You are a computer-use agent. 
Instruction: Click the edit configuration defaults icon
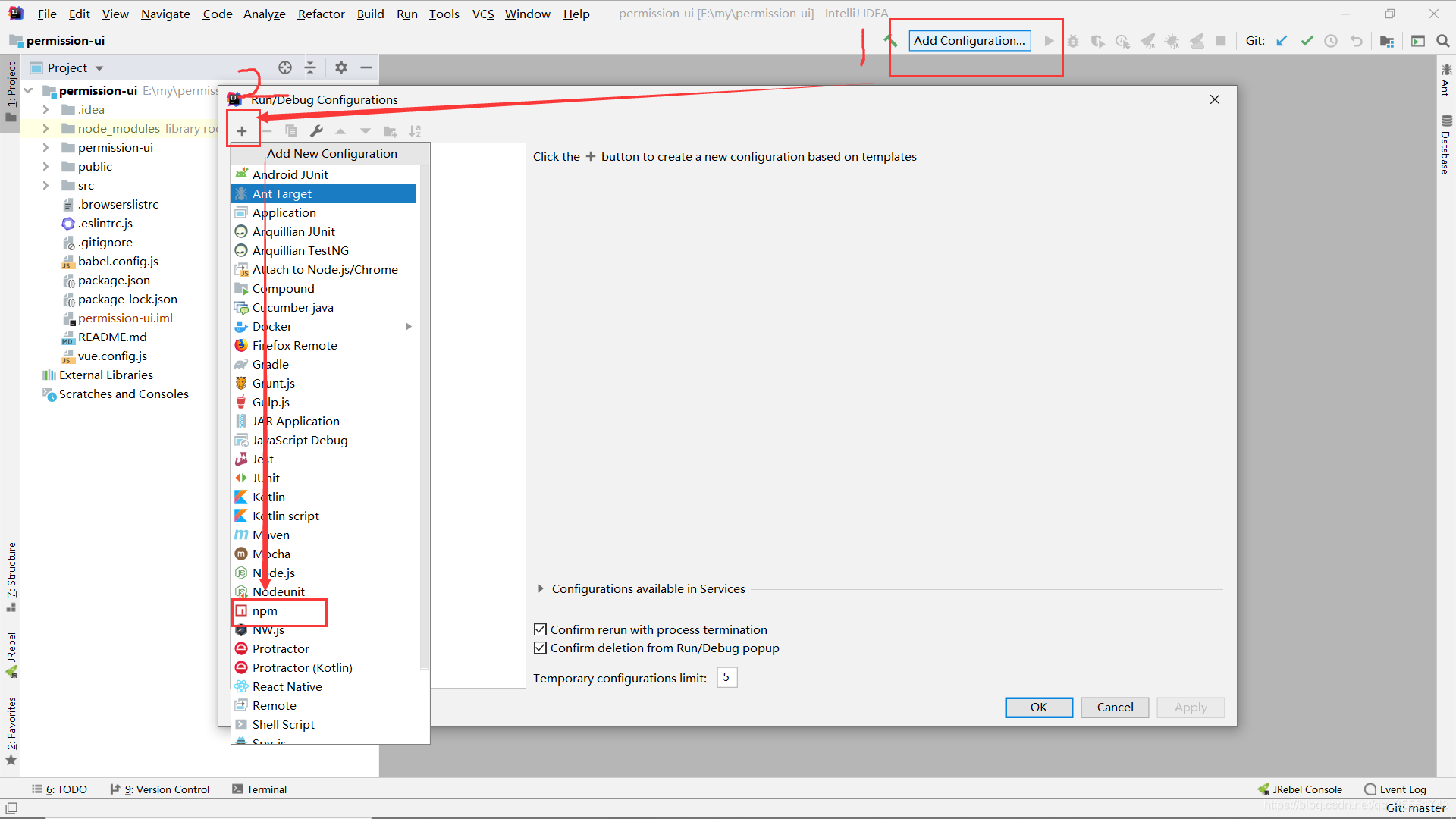(316, 131)
